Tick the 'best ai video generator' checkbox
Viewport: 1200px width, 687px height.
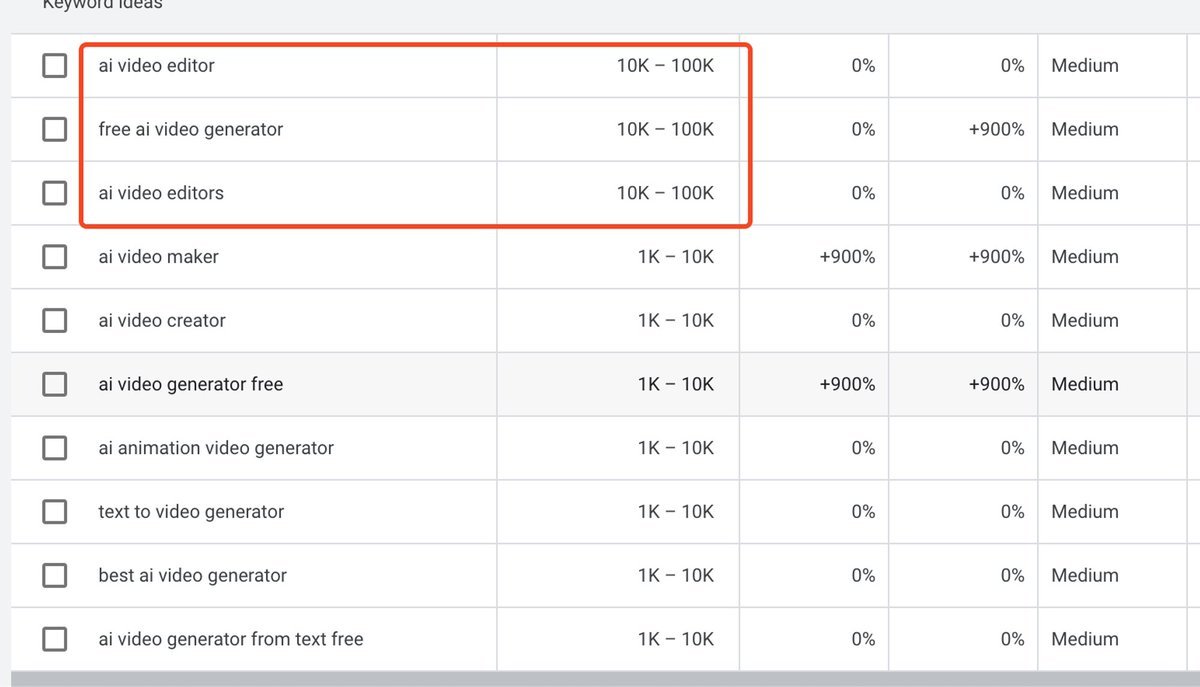click(55, 576)
